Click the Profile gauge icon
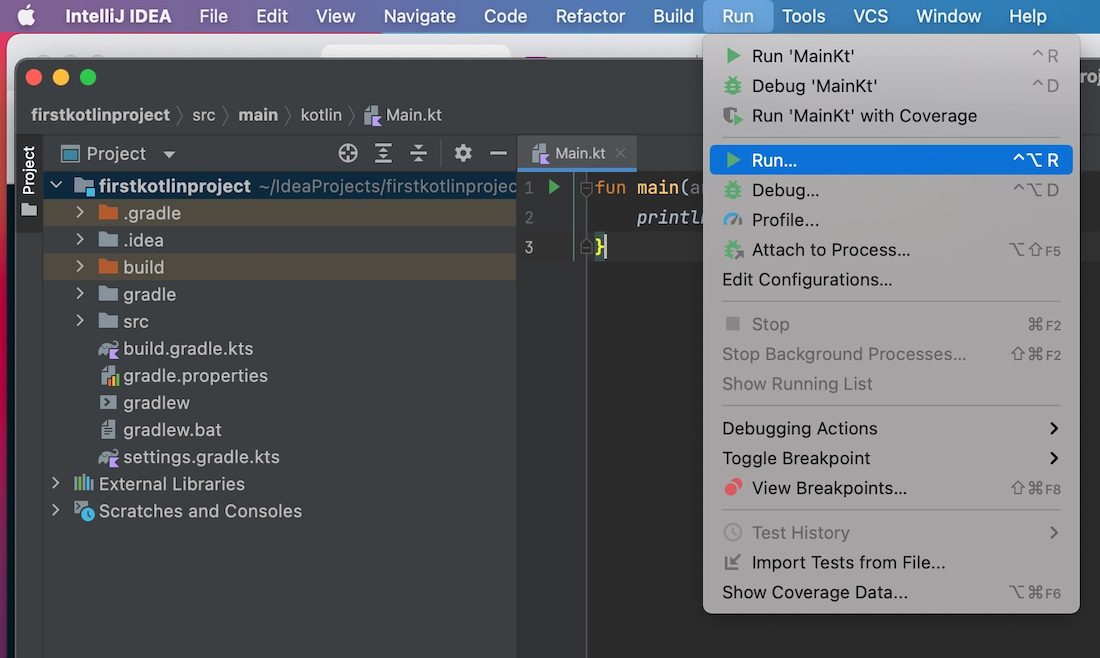The width and height of the screenshot is (1100, 658). click(732, 220)
